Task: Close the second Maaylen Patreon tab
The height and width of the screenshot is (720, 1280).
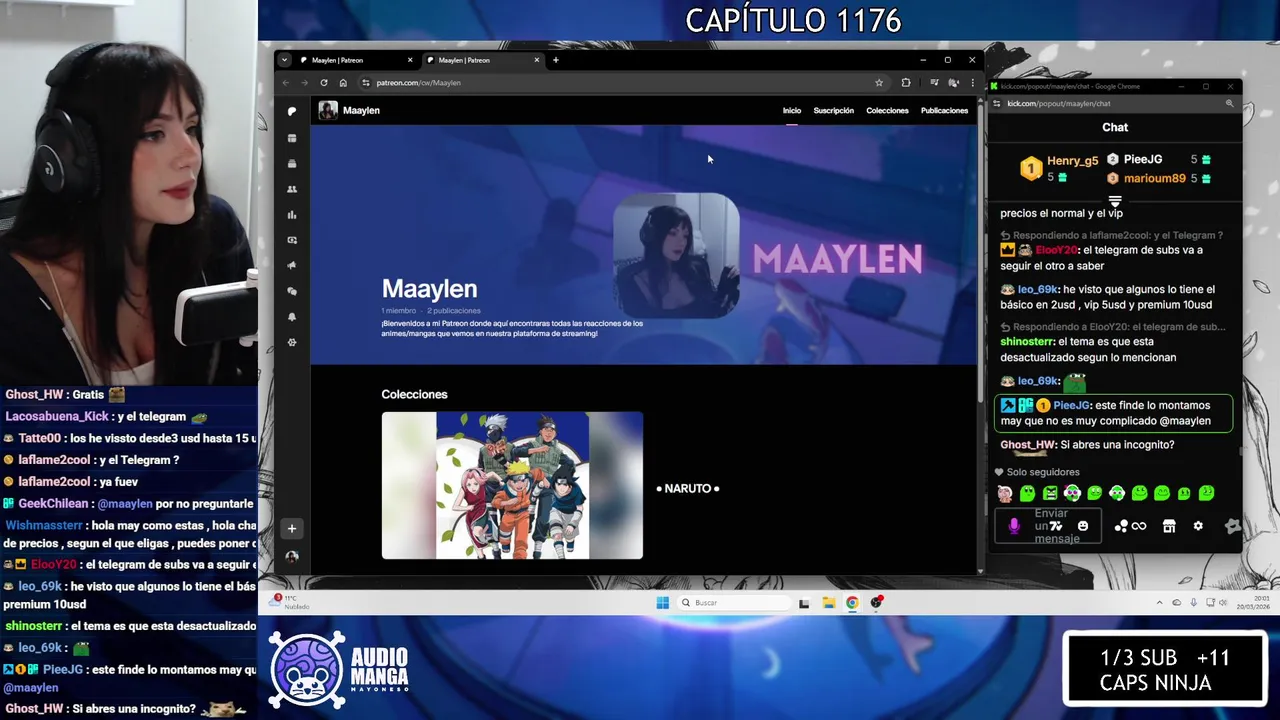Action: coord(536,60)
